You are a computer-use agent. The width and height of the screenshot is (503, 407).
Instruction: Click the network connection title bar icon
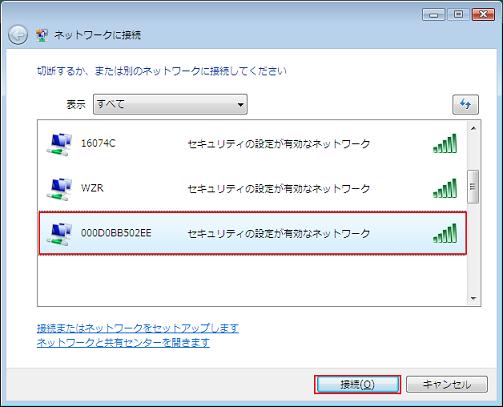tap(42, 35)
